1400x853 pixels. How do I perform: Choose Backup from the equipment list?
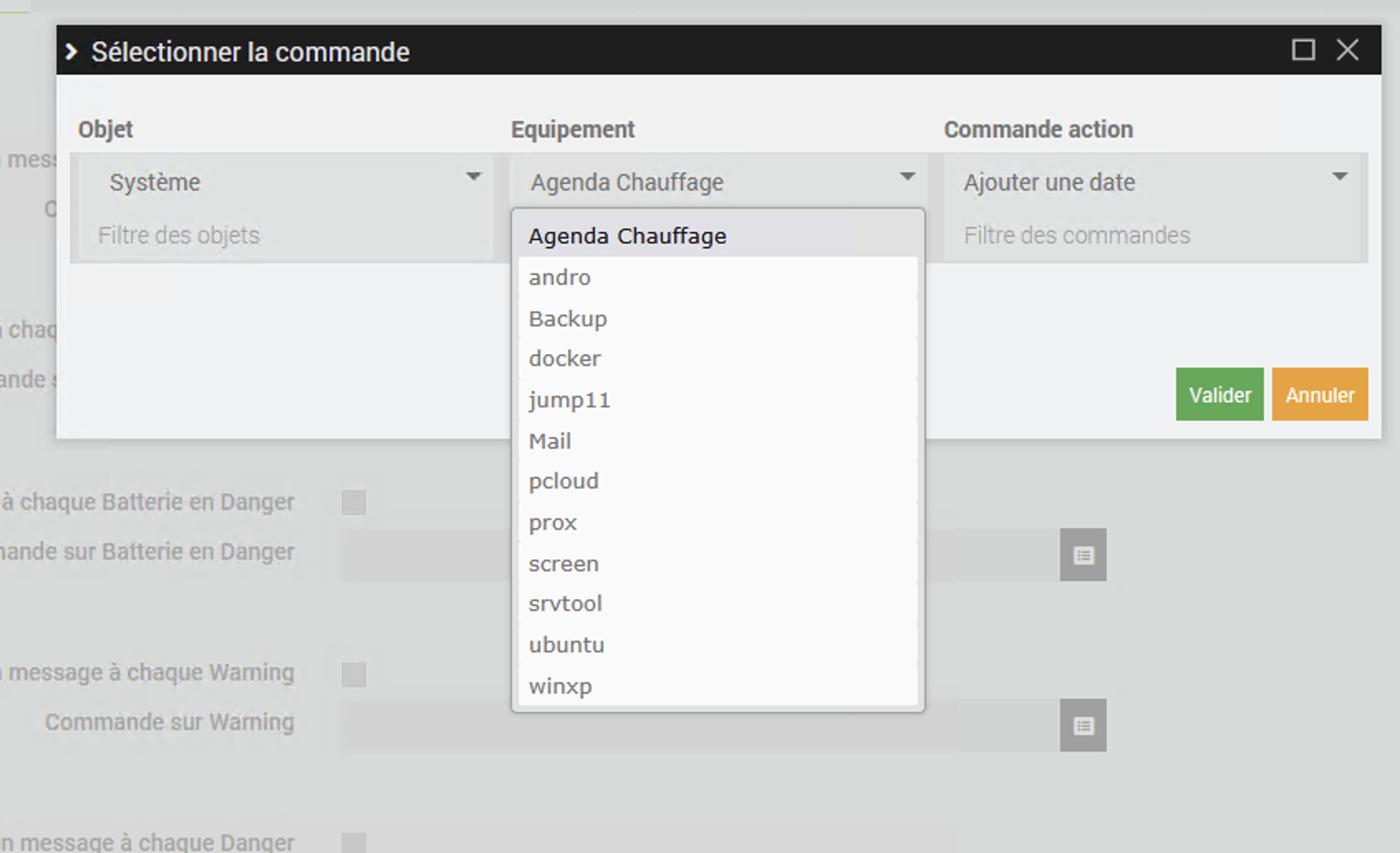point(717,318)
